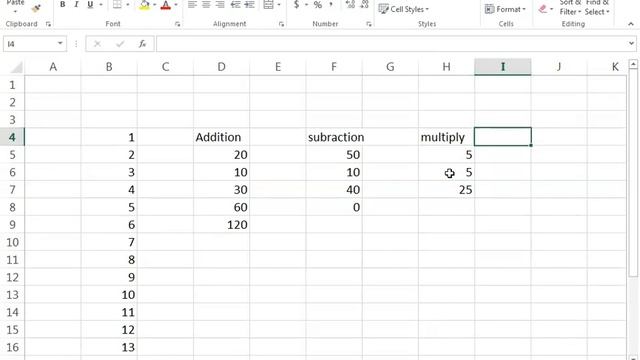
Task: Select the cell labeled Addition
Action: (222, 137)
